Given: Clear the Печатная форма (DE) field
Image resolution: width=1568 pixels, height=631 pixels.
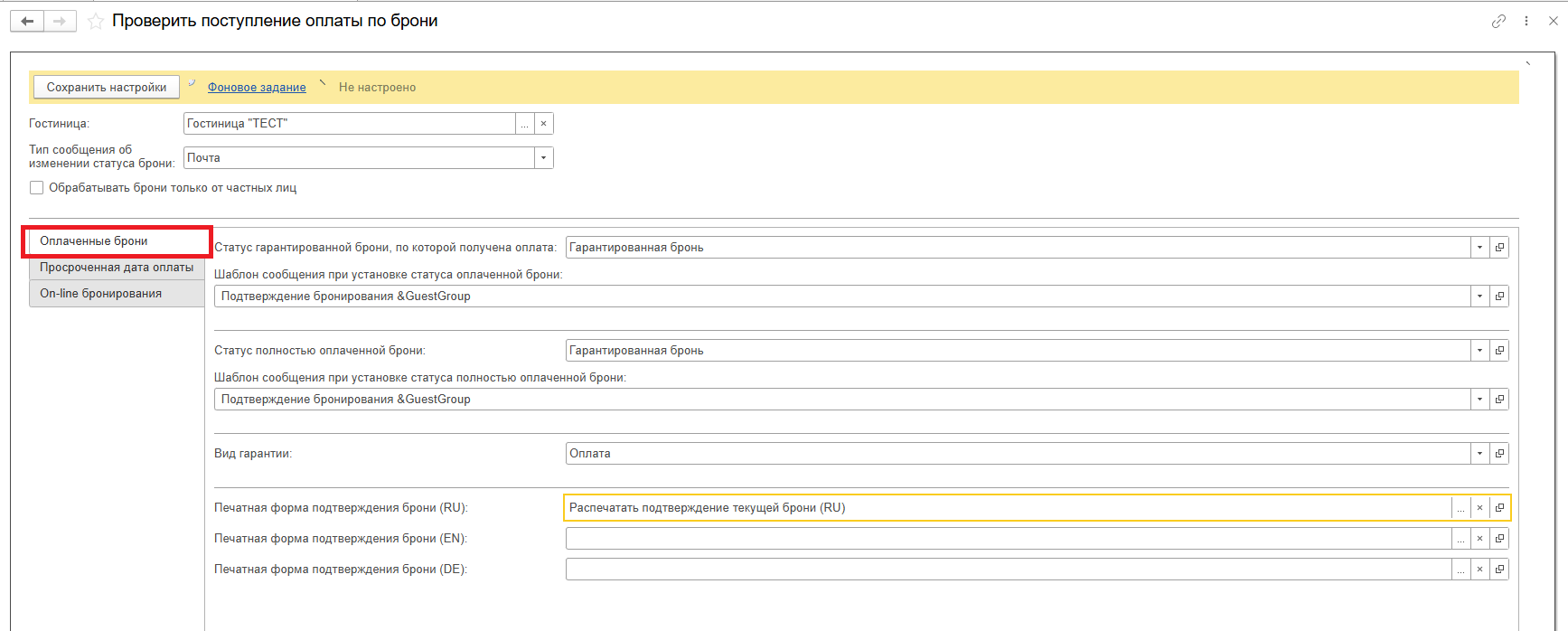Looking at the screenshot, I should (1479, 570).
